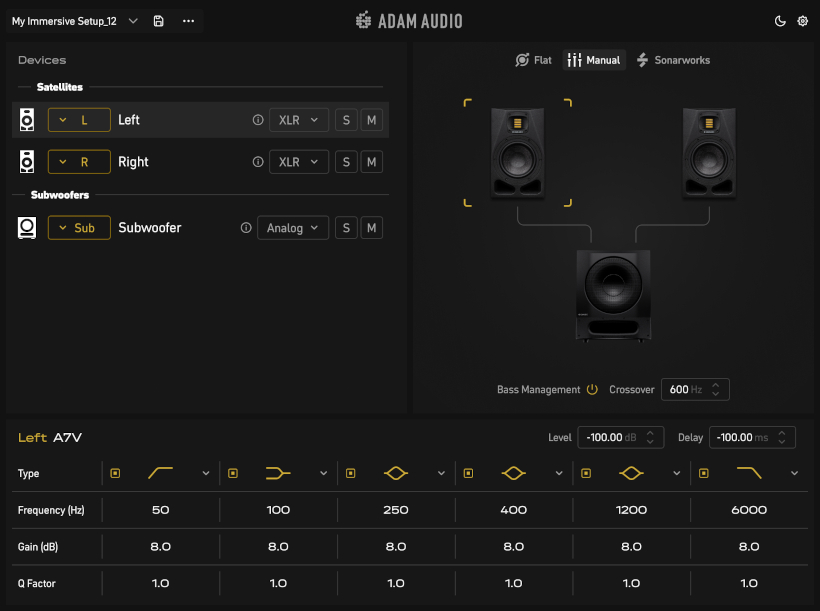The width and height of the screenshot is (820, 611).
Task: Click the Delay stepper arrows
Action: click(782, 437)
